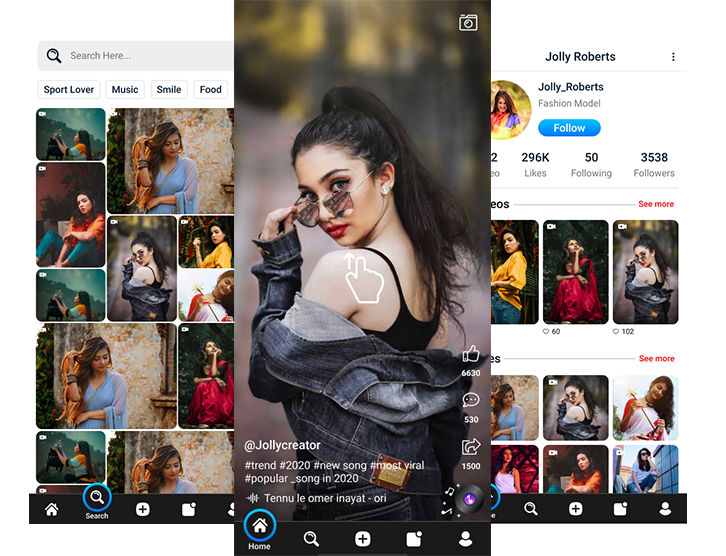Image resolution: width=726 pixels, height=556 pixels.
Task: Open comments icon showing 530
Action: (x=471, y=401)
